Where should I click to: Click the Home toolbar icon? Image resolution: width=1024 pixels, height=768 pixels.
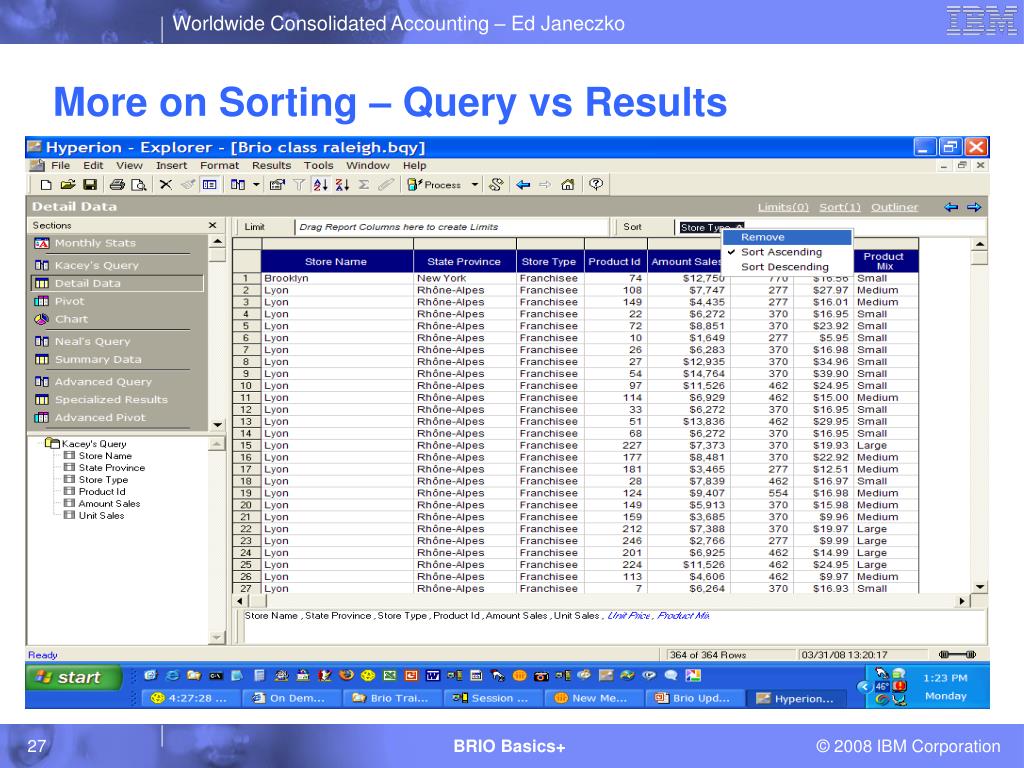click(568, 185)
